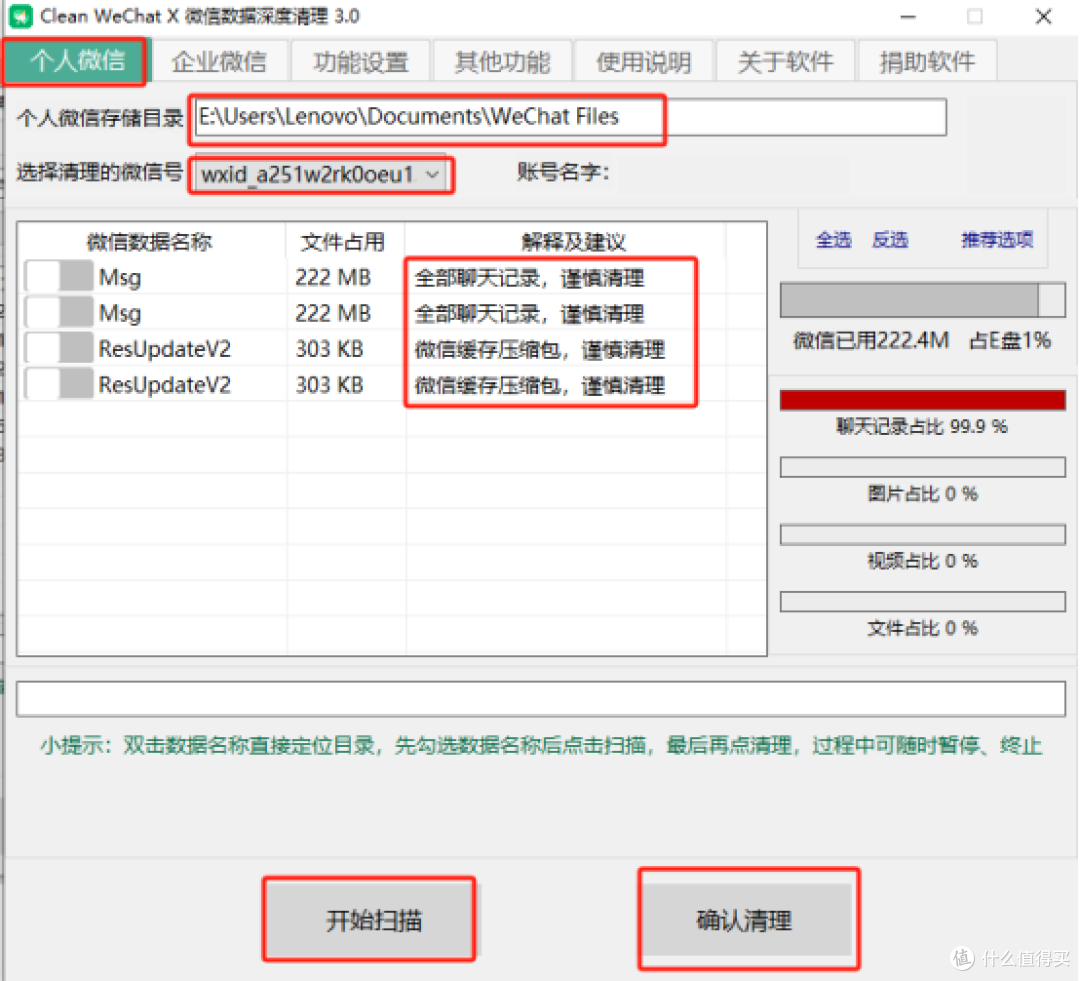The height and width of the screenshot is (981, 1080).
Task: Click the 全选 select-all link
Action: 833,239
